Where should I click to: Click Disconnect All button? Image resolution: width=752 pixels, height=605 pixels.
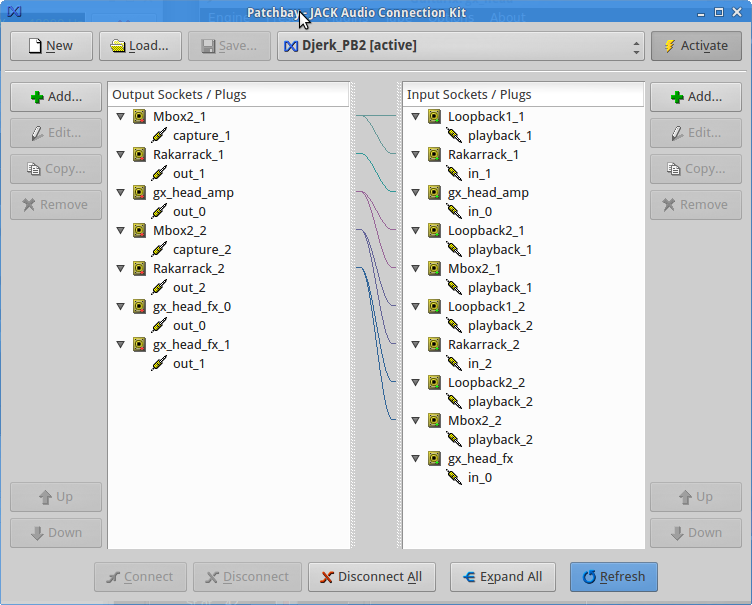[x=372, y=577]
